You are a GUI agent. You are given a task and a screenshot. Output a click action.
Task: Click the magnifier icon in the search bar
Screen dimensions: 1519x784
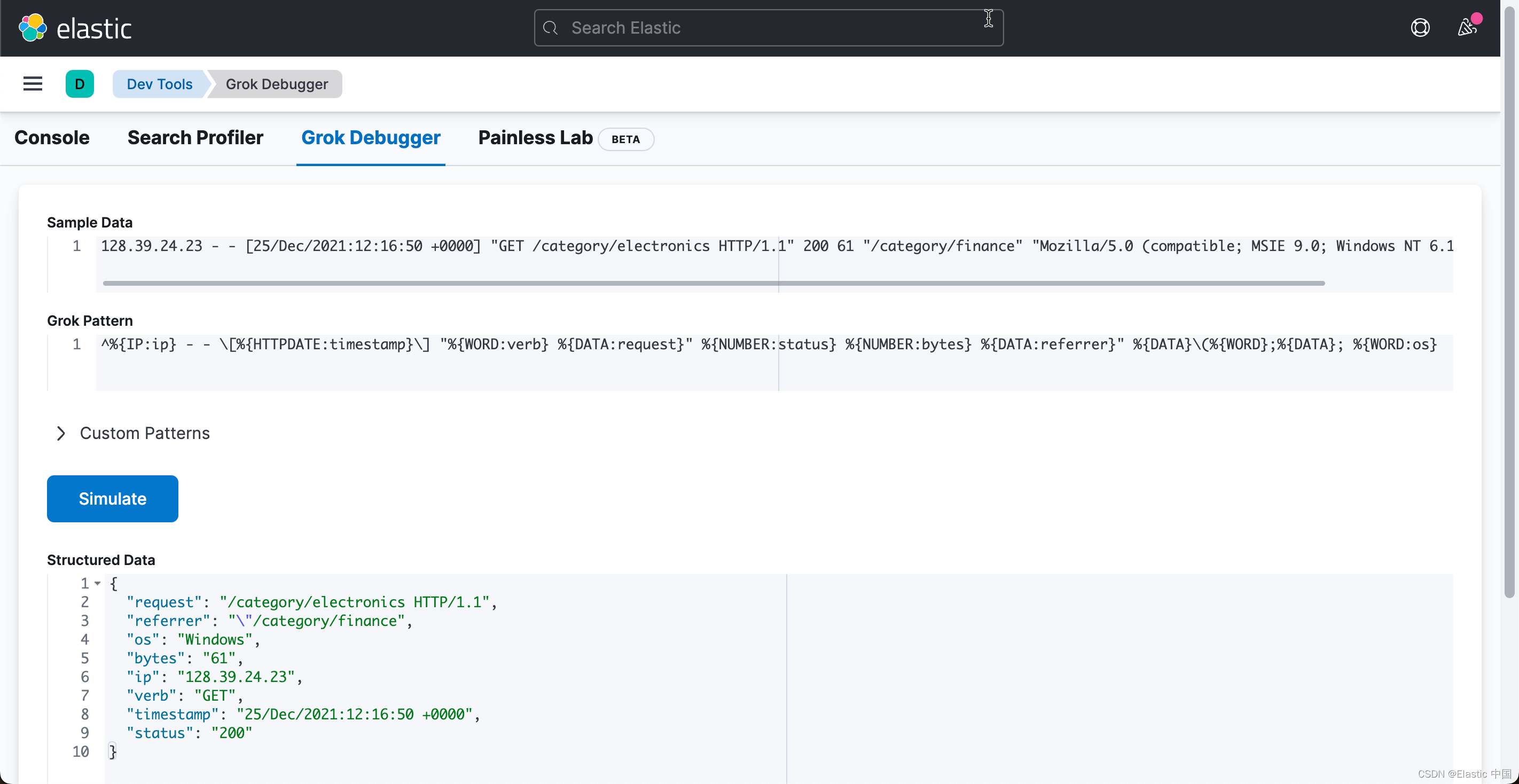click(551, 28)
